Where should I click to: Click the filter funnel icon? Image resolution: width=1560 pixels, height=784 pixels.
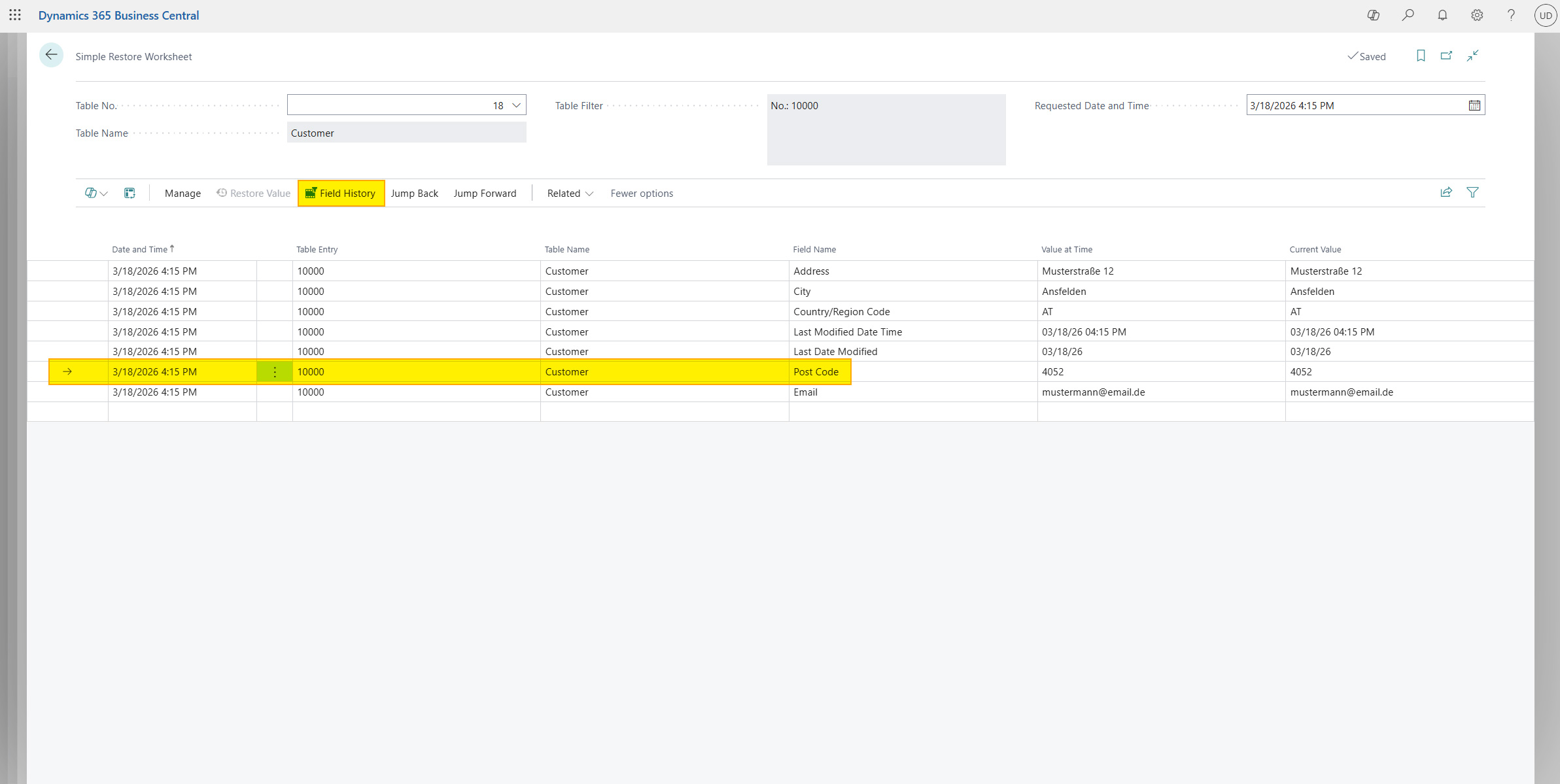coord(1472,192)
